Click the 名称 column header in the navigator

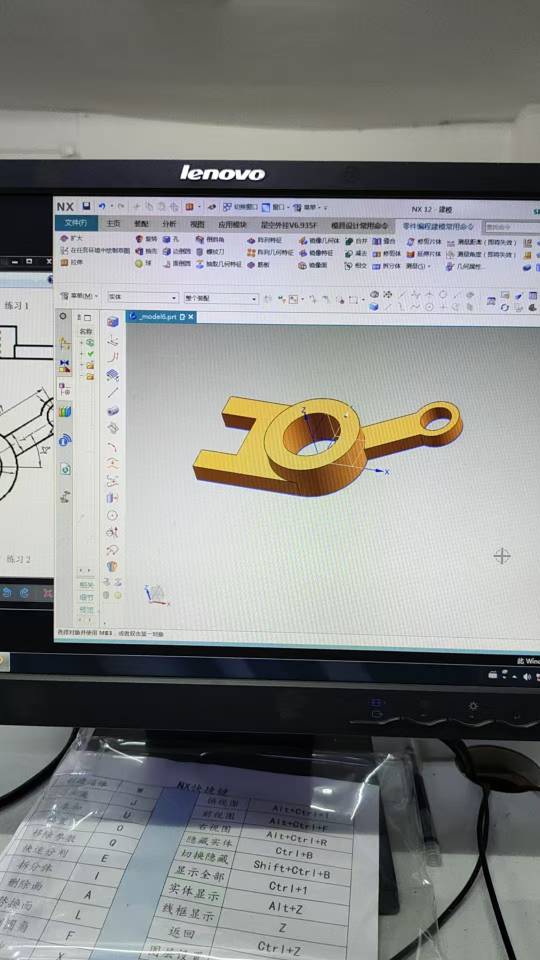(x=86, y=331)
